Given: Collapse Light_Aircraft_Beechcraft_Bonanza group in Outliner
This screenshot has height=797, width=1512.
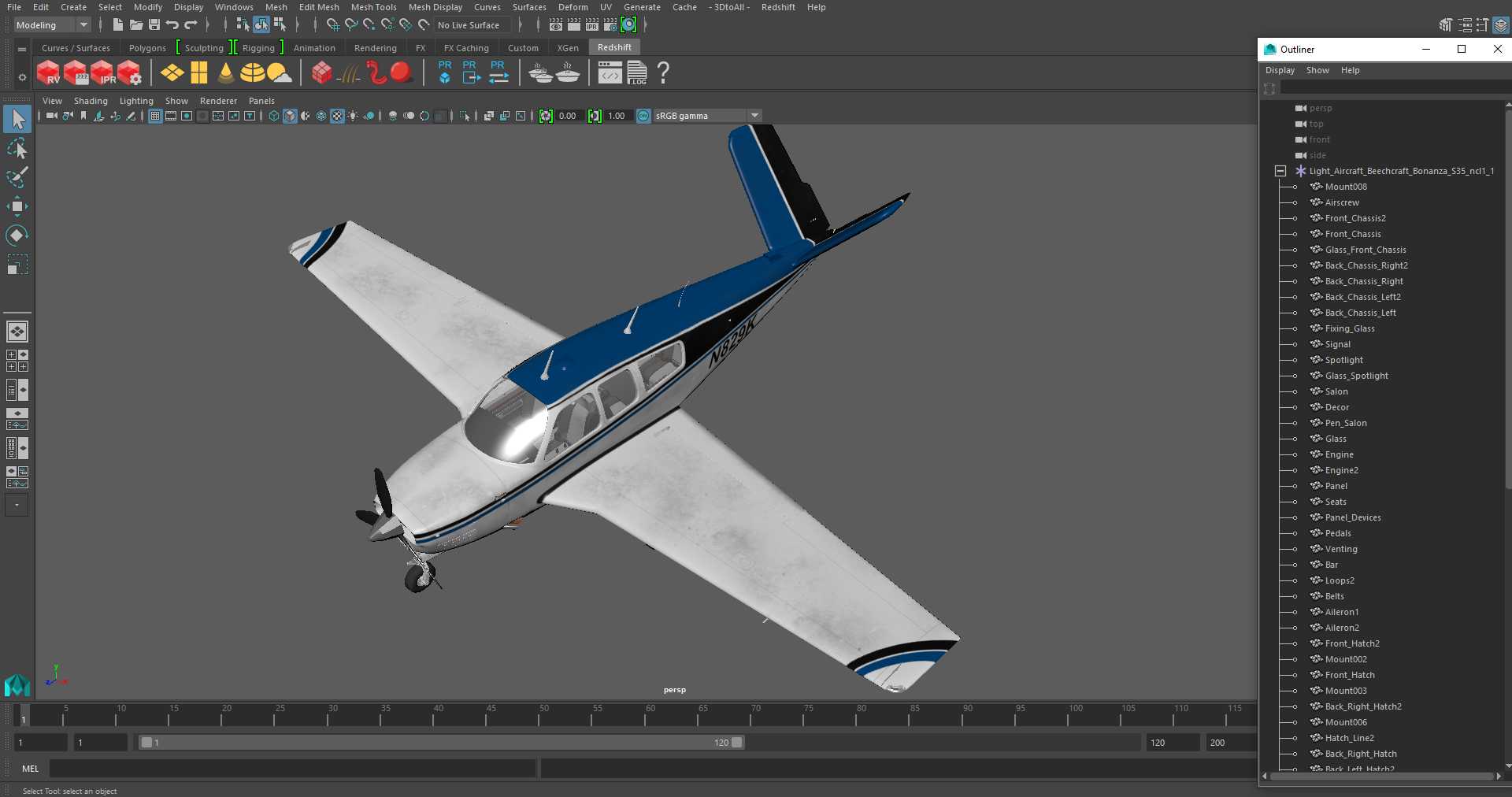Looking at the screenshot, I should (1280, 171).
